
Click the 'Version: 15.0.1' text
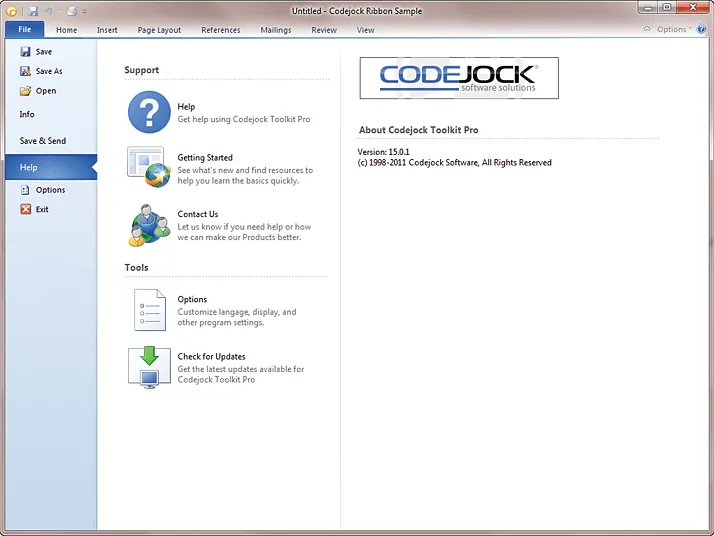(383, 152)
